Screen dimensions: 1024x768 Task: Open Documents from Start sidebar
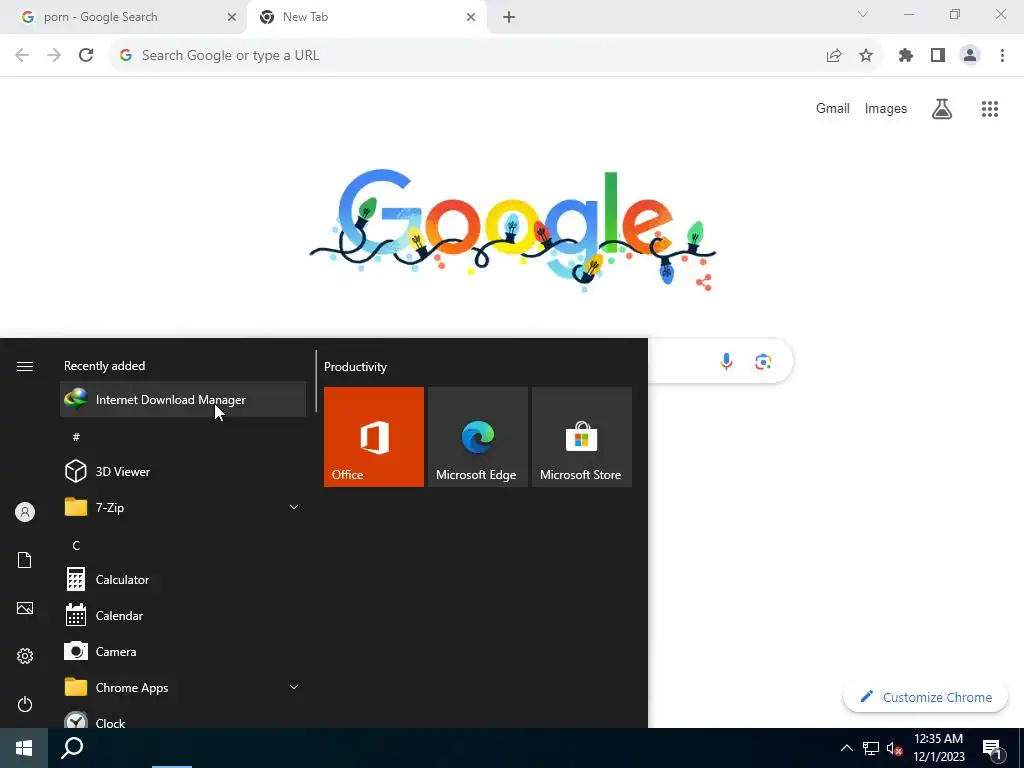[25, 560]
